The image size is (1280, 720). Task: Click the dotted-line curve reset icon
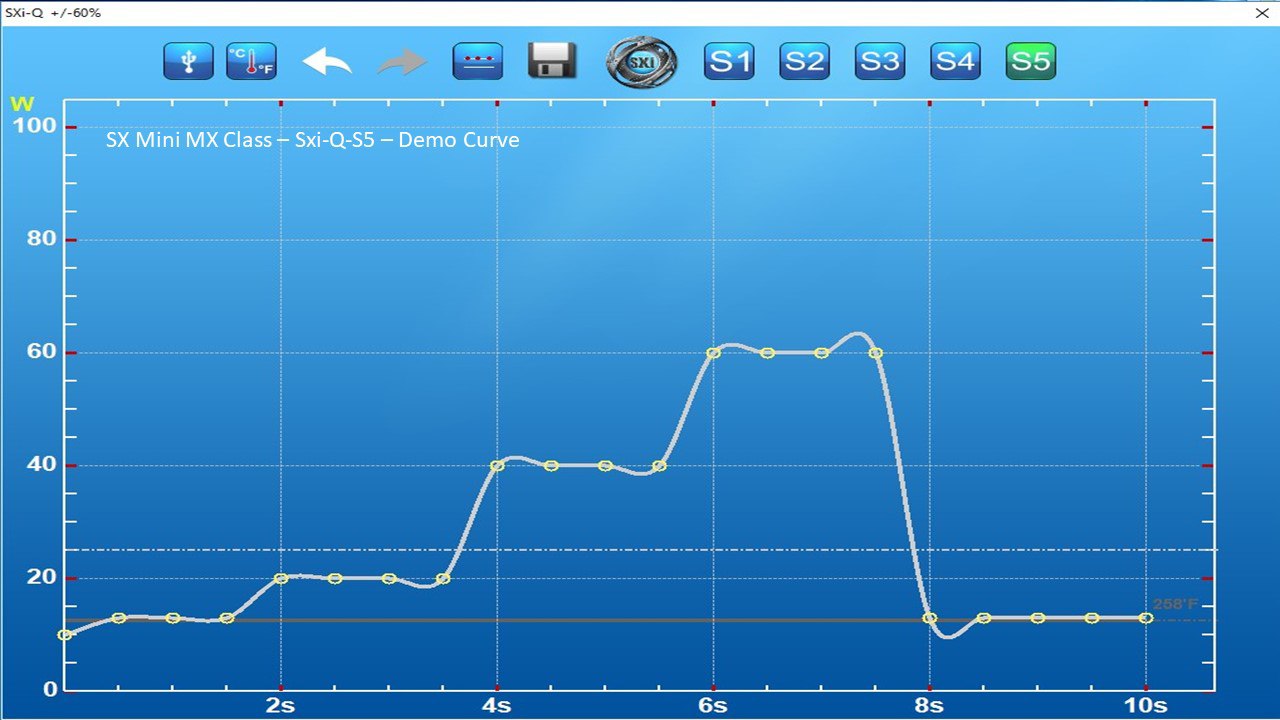[477, 62]
